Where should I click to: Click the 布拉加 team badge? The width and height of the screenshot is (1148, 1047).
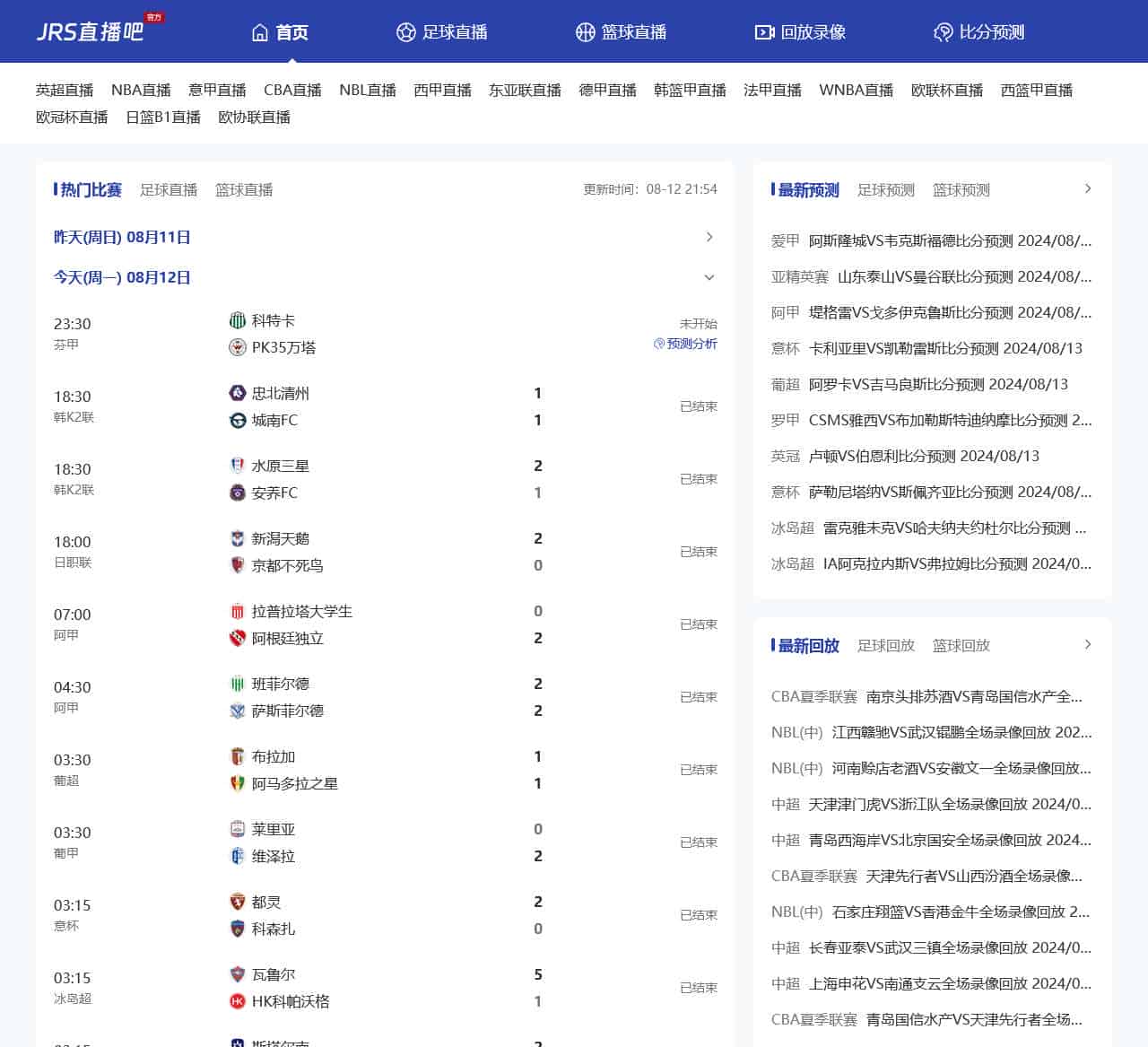click(x=238, y=756)
